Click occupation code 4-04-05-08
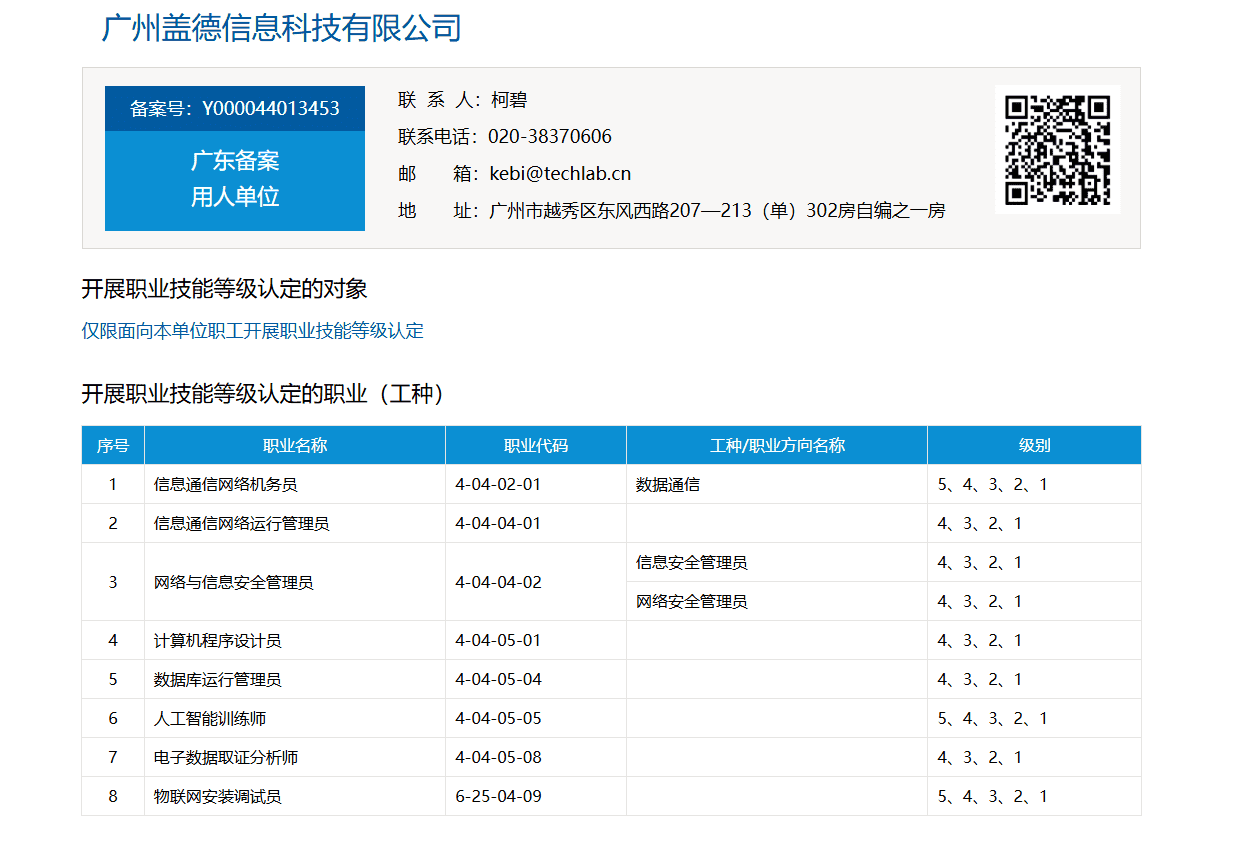This screenshot has height=843, width=1238. point(498,758)
